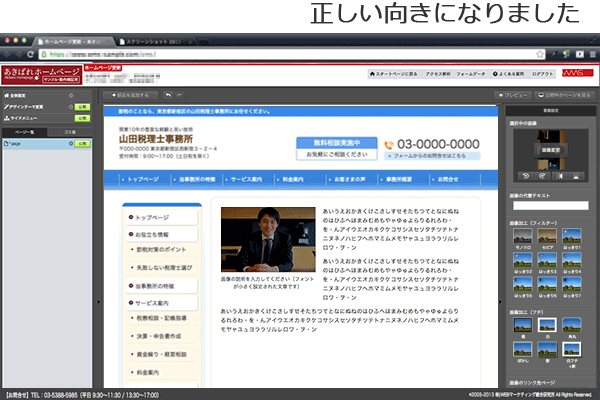Switch to the ゴミ箱 tab
Screen dimensions: 600x400
click(68, 131)
